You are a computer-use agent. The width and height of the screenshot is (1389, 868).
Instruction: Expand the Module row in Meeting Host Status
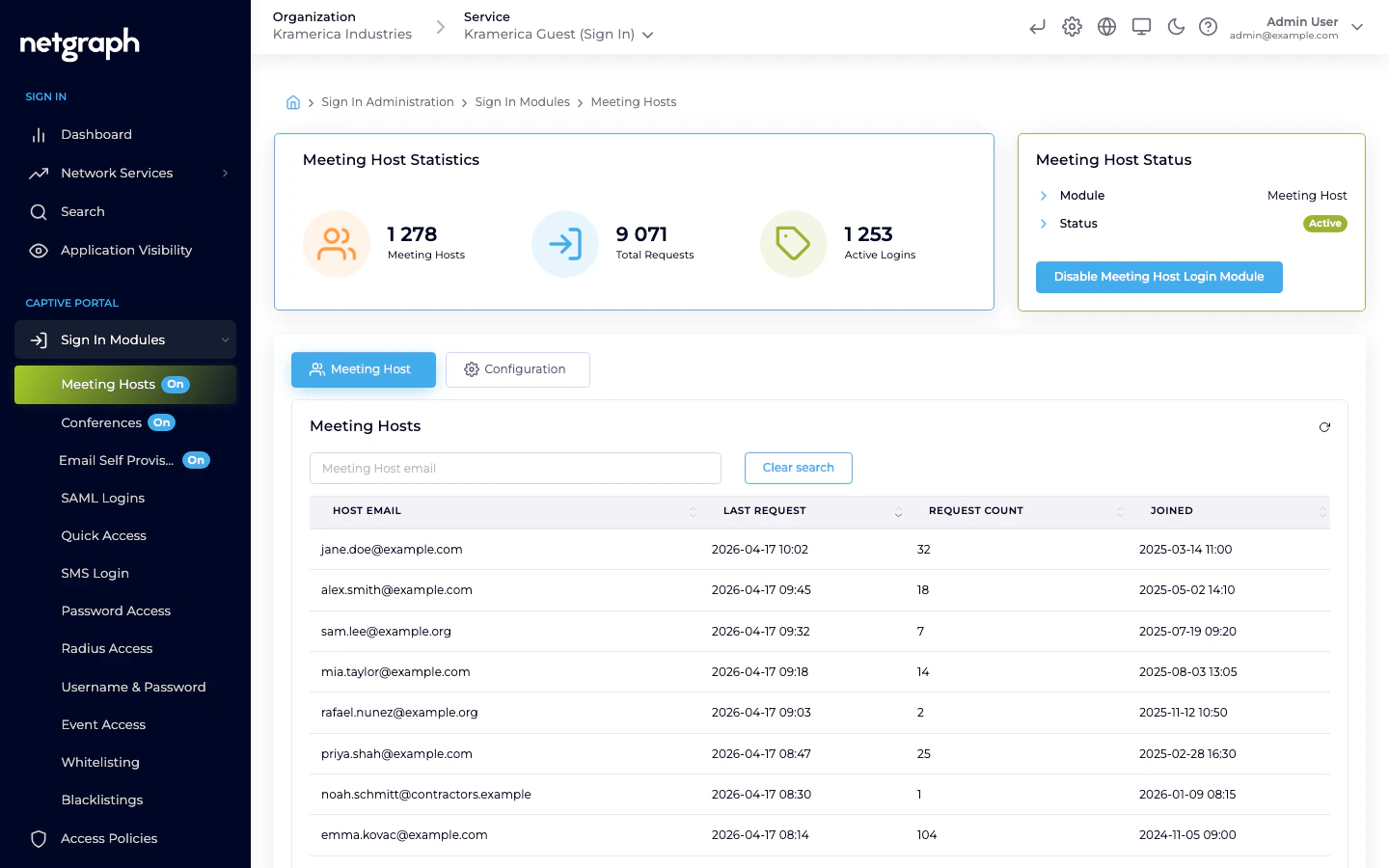tap(1044, 195)
